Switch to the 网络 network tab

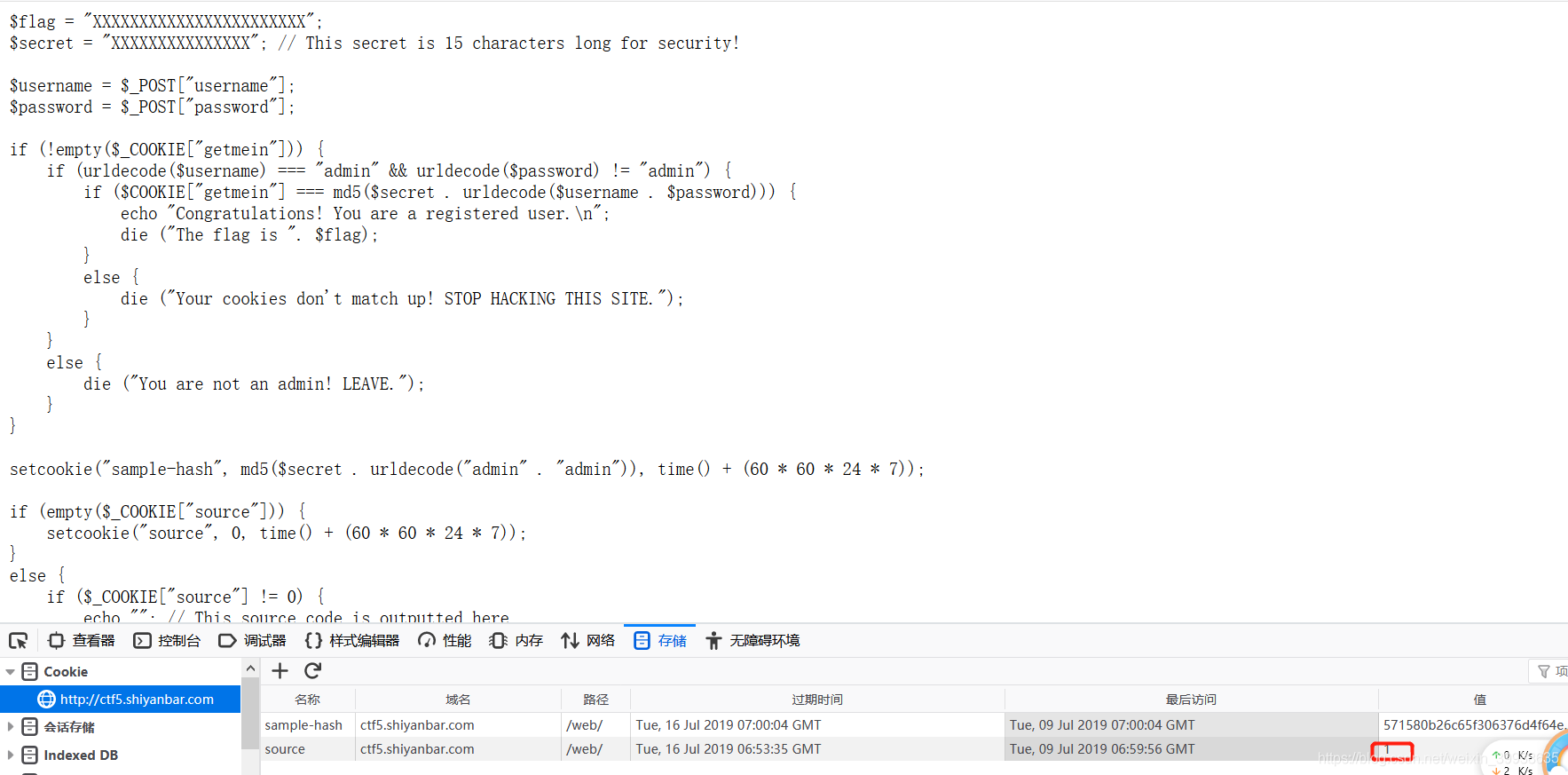[587, 640]
